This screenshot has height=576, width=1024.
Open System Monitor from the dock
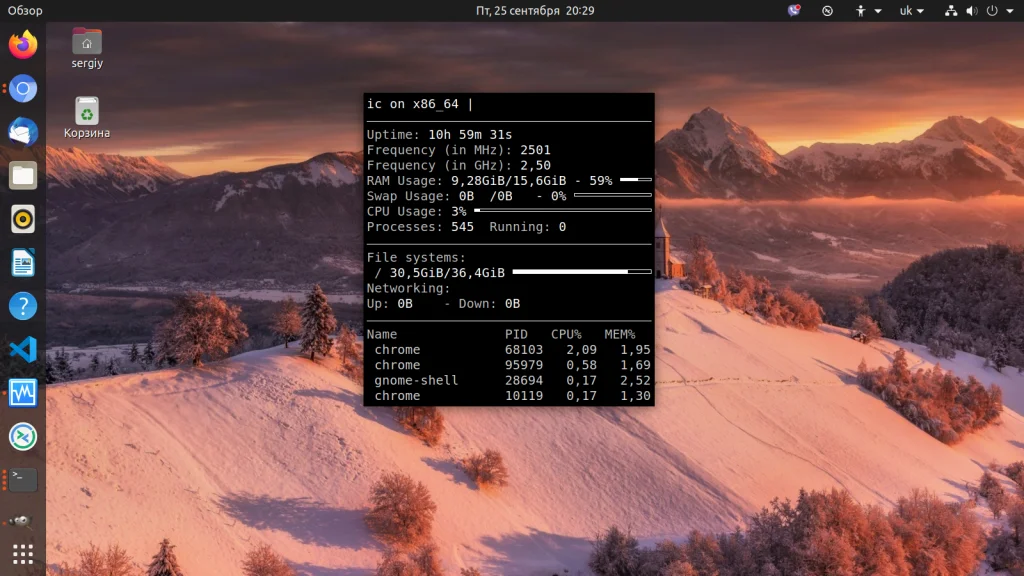[23, 393]
